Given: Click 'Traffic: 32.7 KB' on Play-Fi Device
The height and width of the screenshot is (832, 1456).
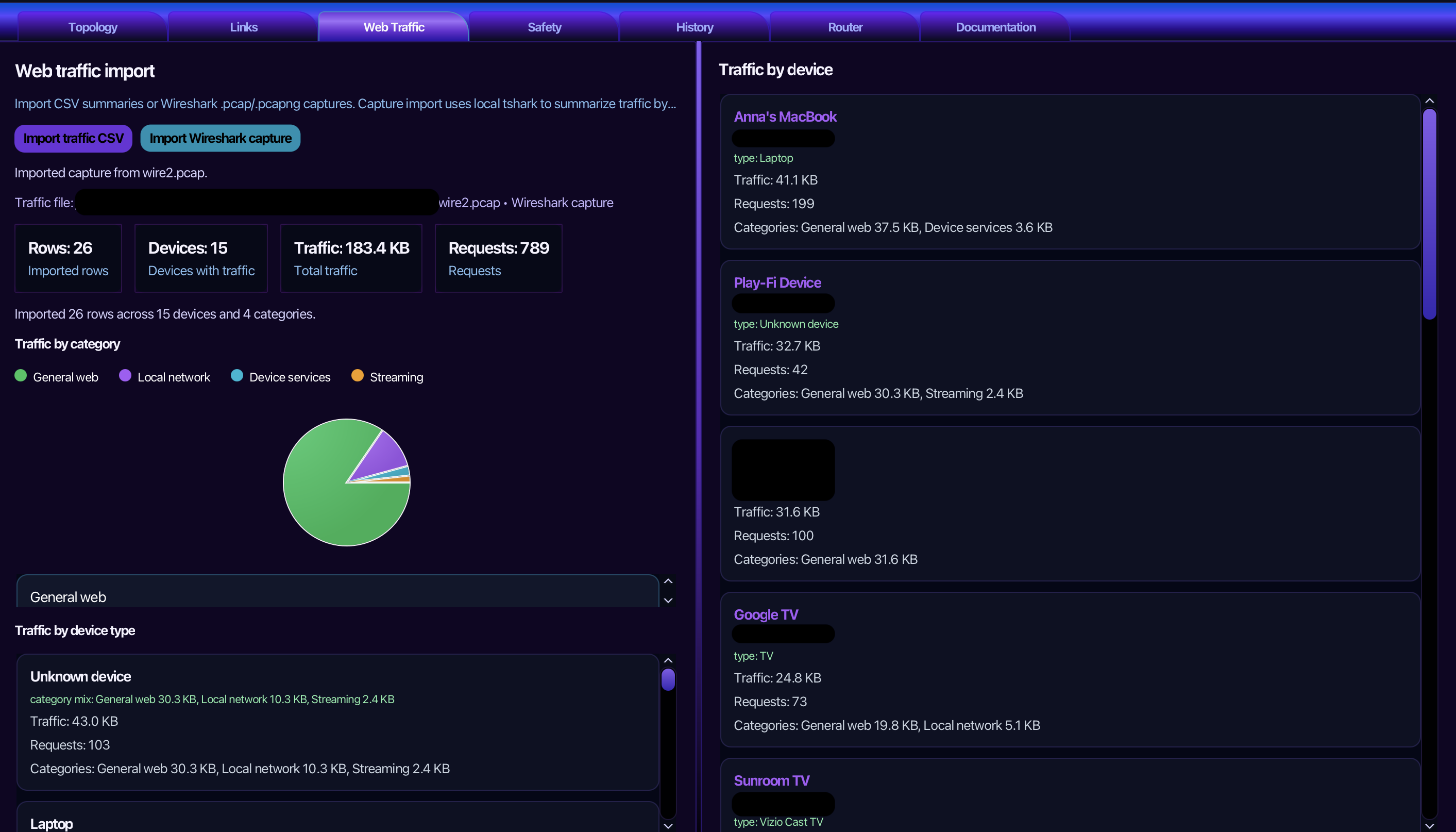Looking at the screenshot, I should pos(776,346).
